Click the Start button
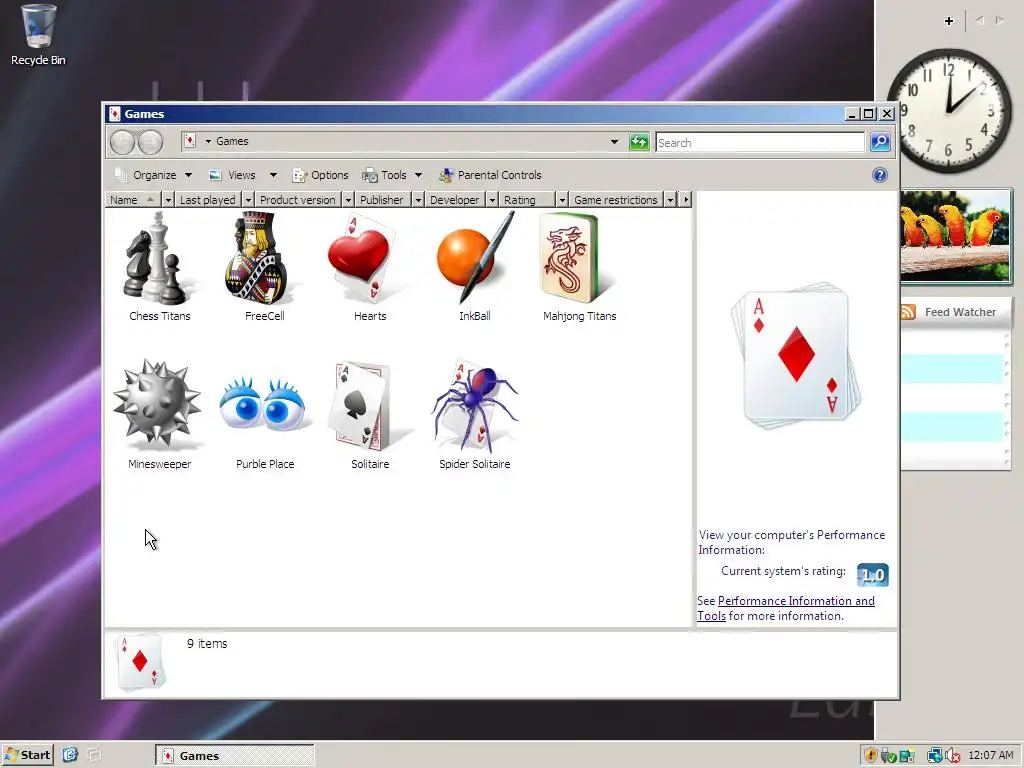This screenshot has height=768, width=1024. [x=27, y=755]
